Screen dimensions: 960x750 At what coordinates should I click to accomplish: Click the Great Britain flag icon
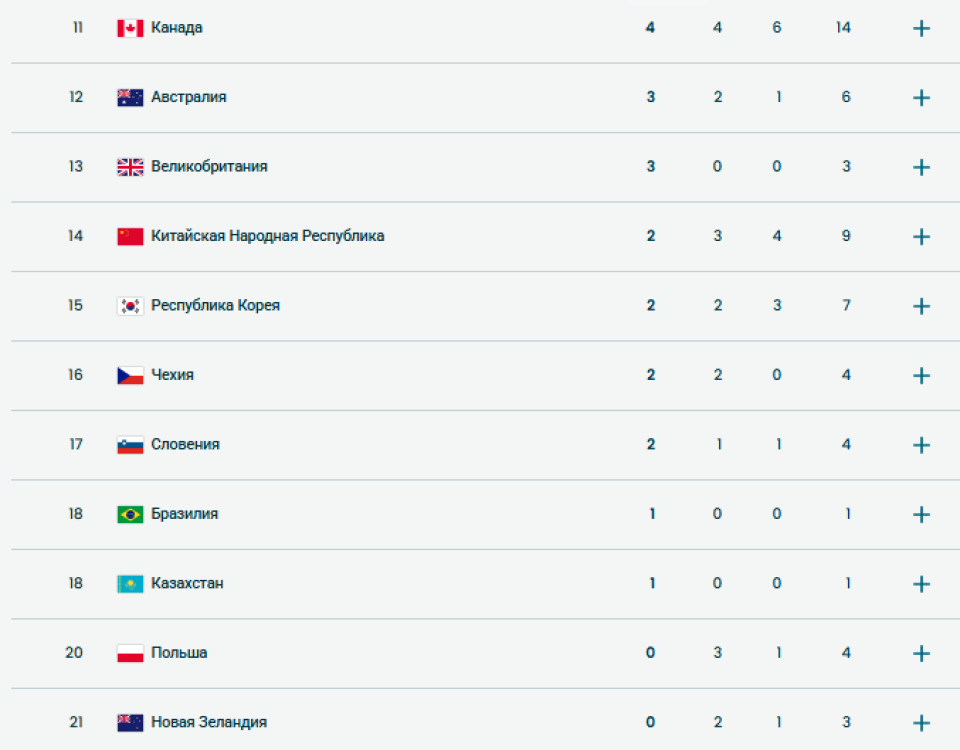[x=131, y=166]
